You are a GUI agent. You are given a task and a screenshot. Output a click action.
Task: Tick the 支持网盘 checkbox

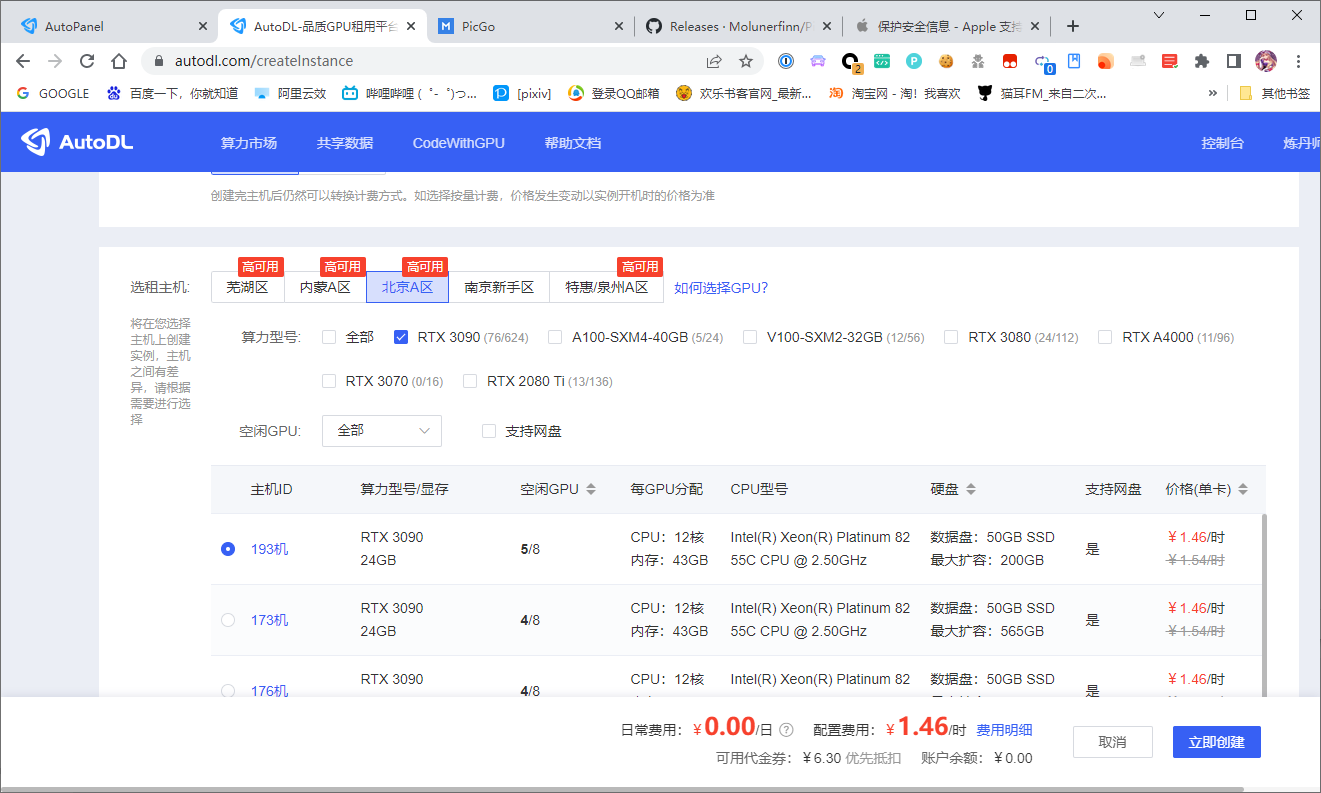pyautogui.click(x=489, y=431)
